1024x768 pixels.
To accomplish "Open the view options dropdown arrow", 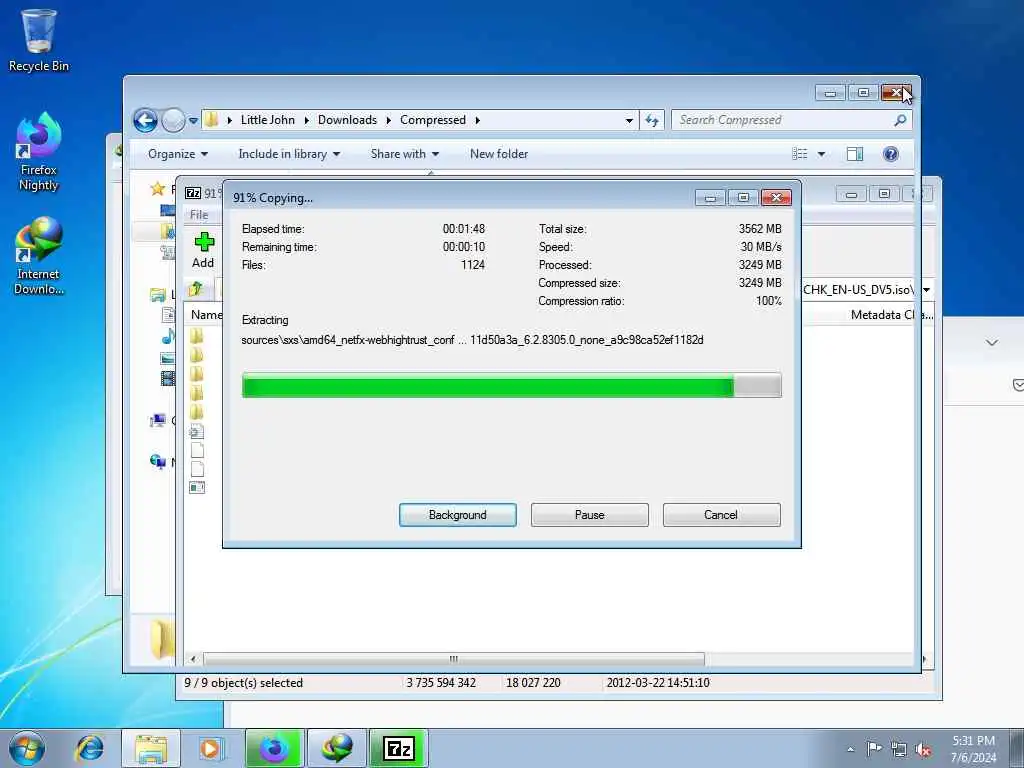I will tap(822, 154).
